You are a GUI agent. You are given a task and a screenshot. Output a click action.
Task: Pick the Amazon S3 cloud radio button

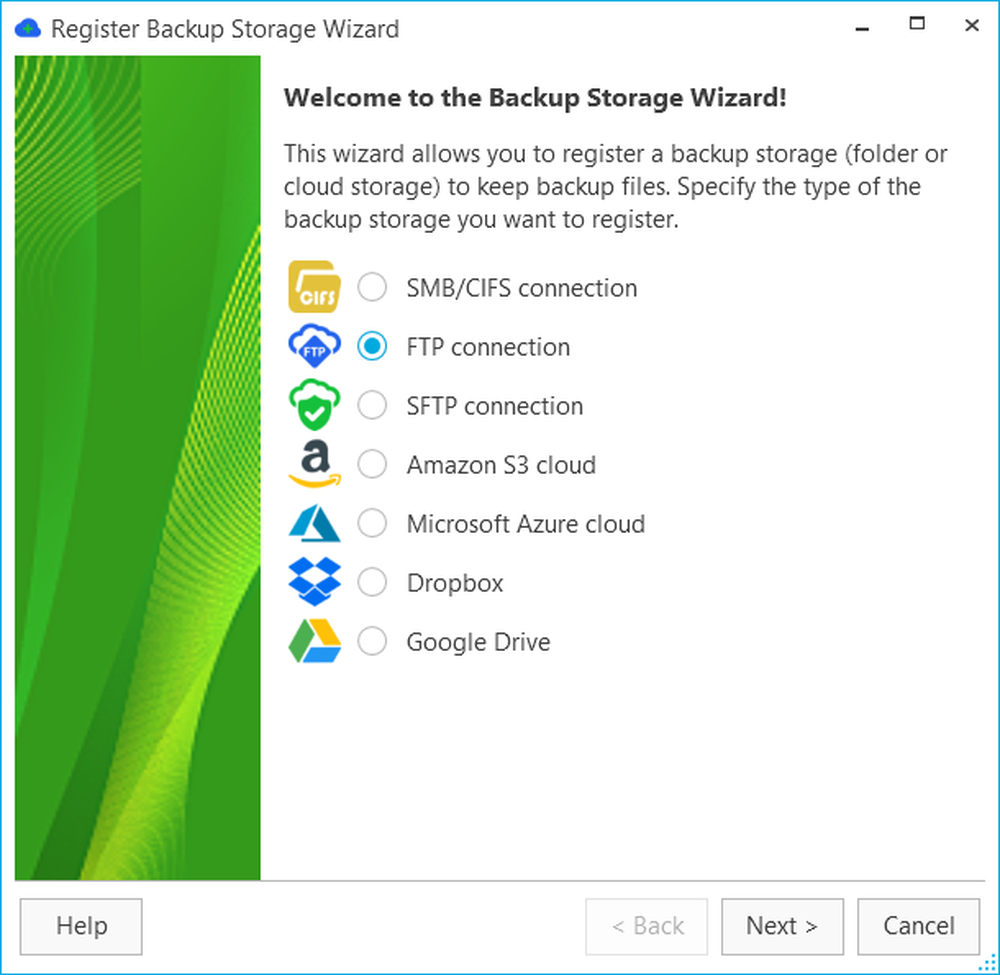(x=372, y=464)
